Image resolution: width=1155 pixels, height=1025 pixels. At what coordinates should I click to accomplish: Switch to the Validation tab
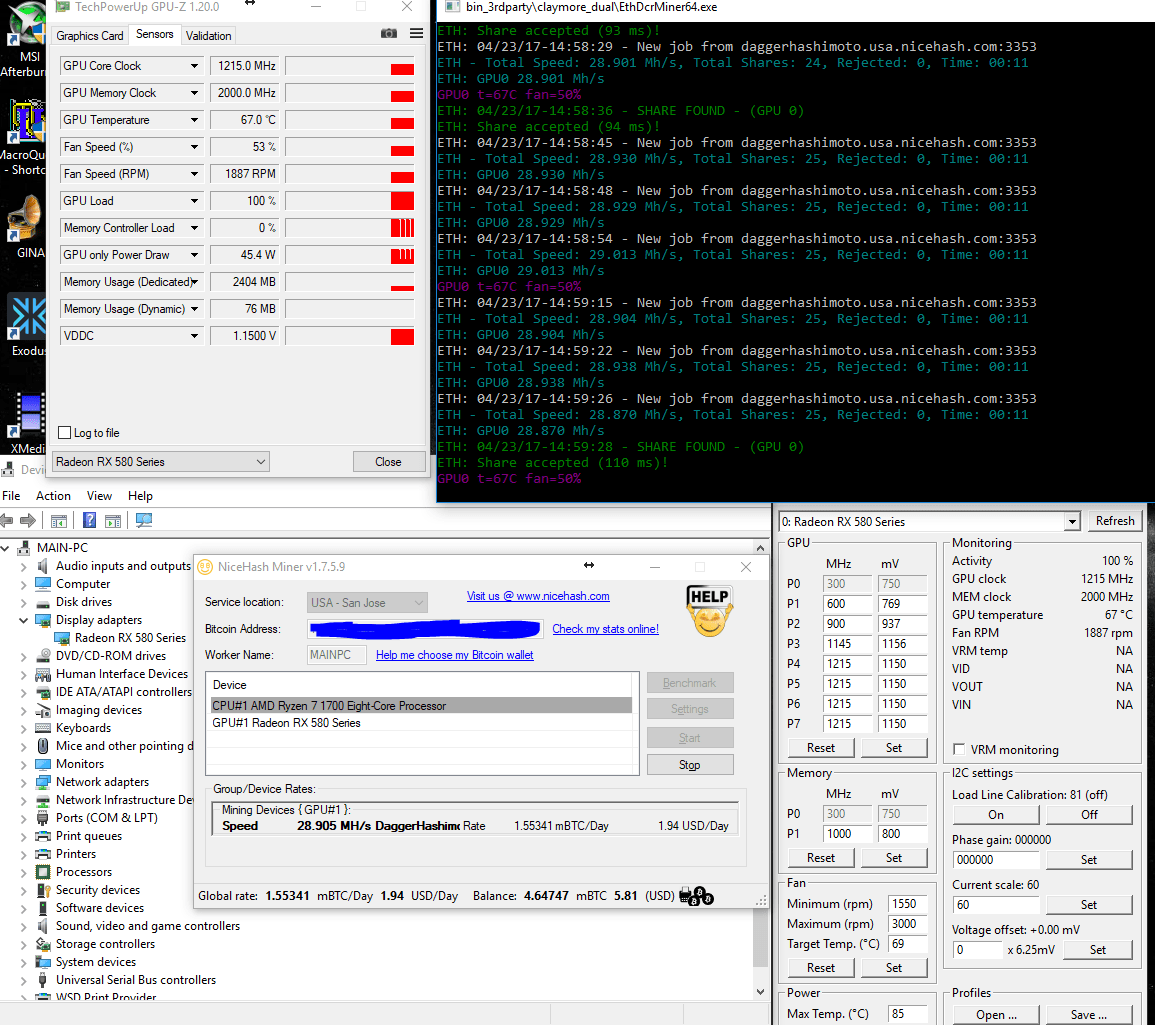[x=208, y=35]
